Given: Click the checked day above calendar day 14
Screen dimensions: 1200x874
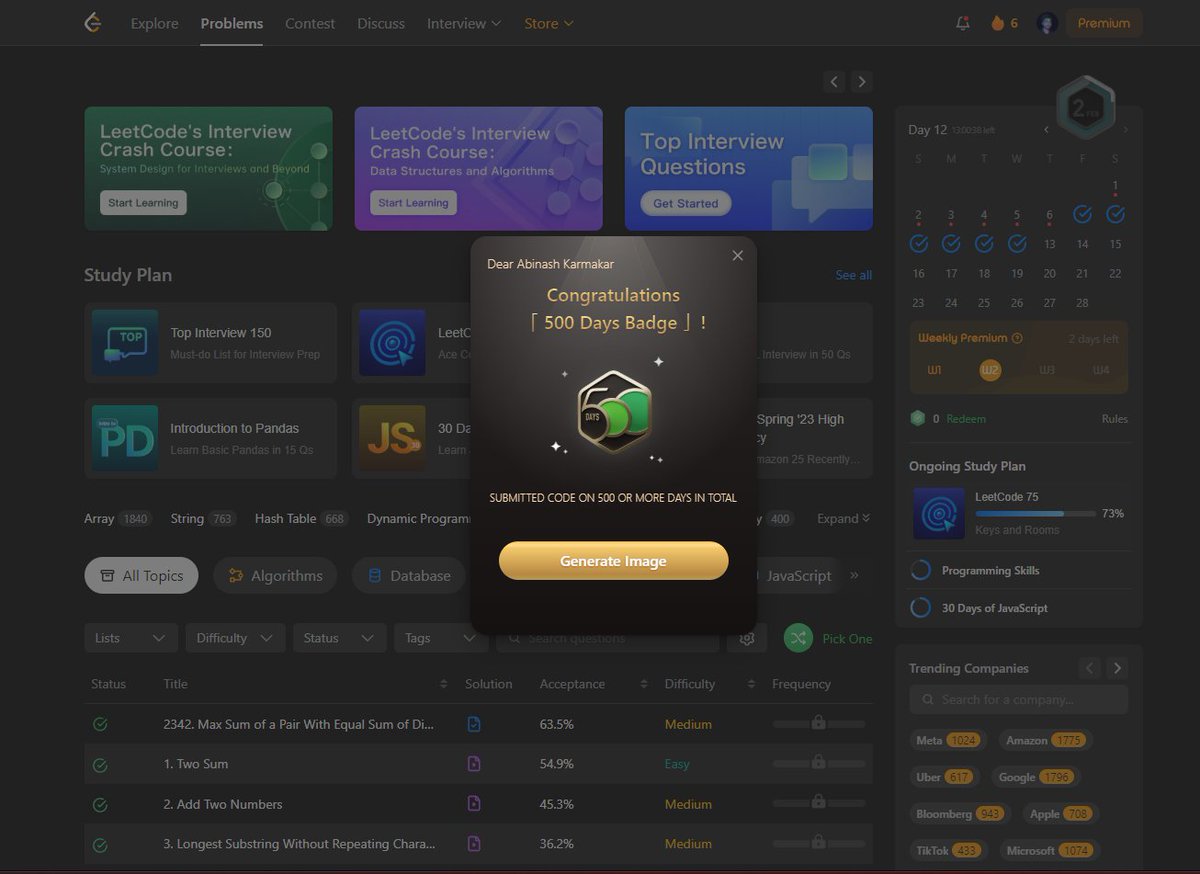Looking at the screenshot, I should (x=1082, y=214).
